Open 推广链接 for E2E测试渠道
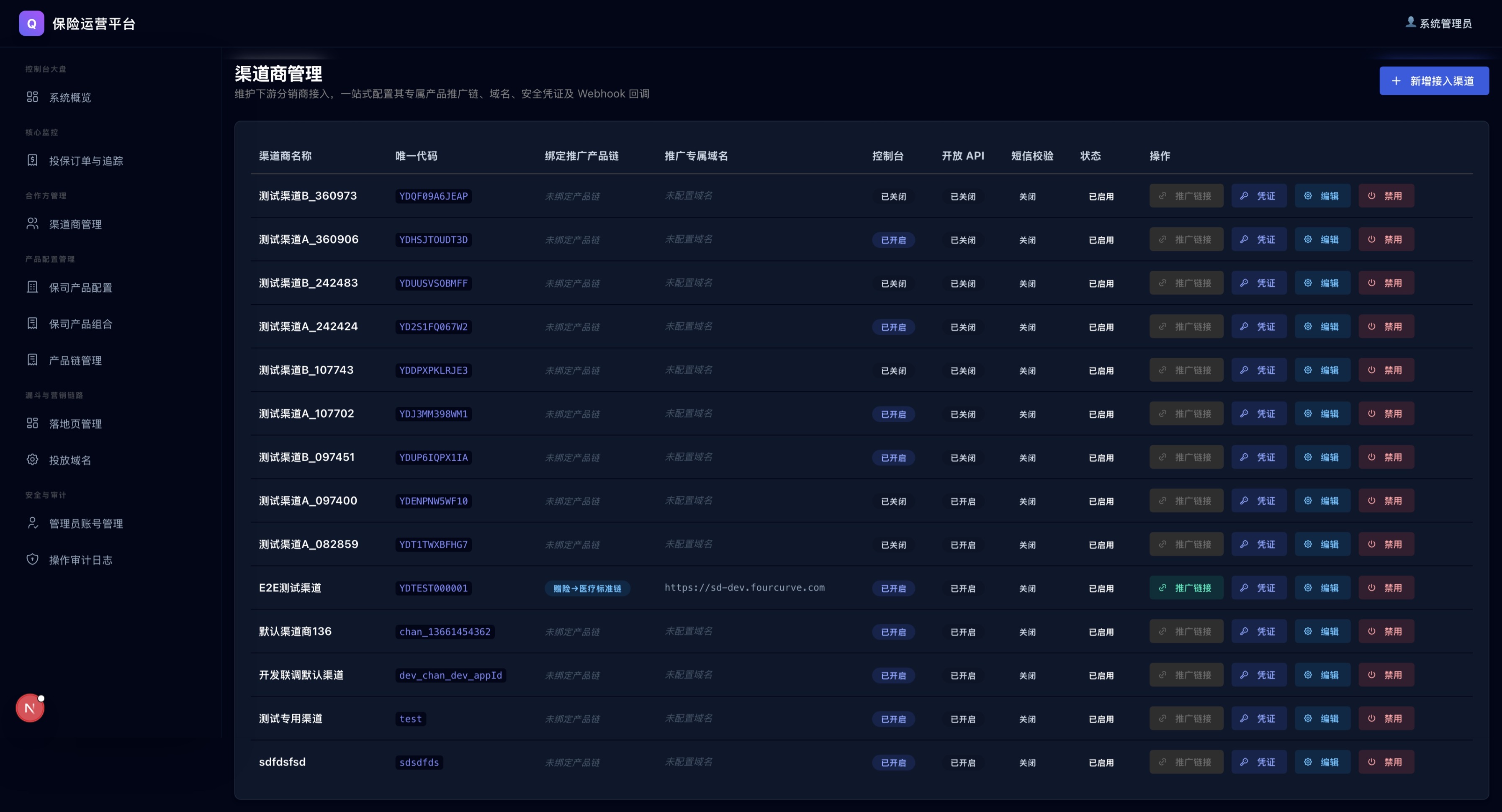The width and height of the screenshot is (1502, 812). (x=1186, y=588)
